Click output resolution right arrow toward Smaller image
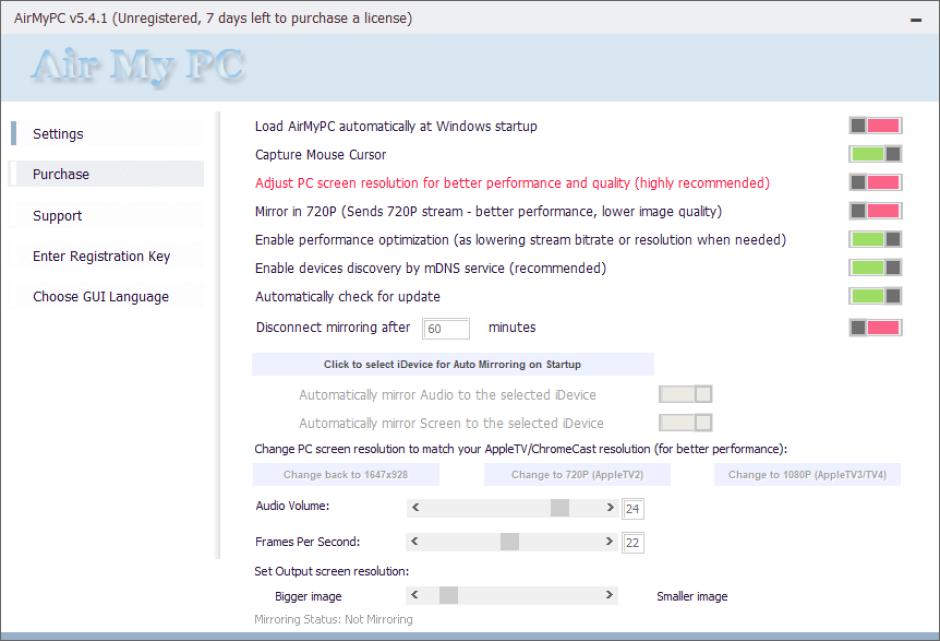The image size is (940, 641). coord(609,595)
